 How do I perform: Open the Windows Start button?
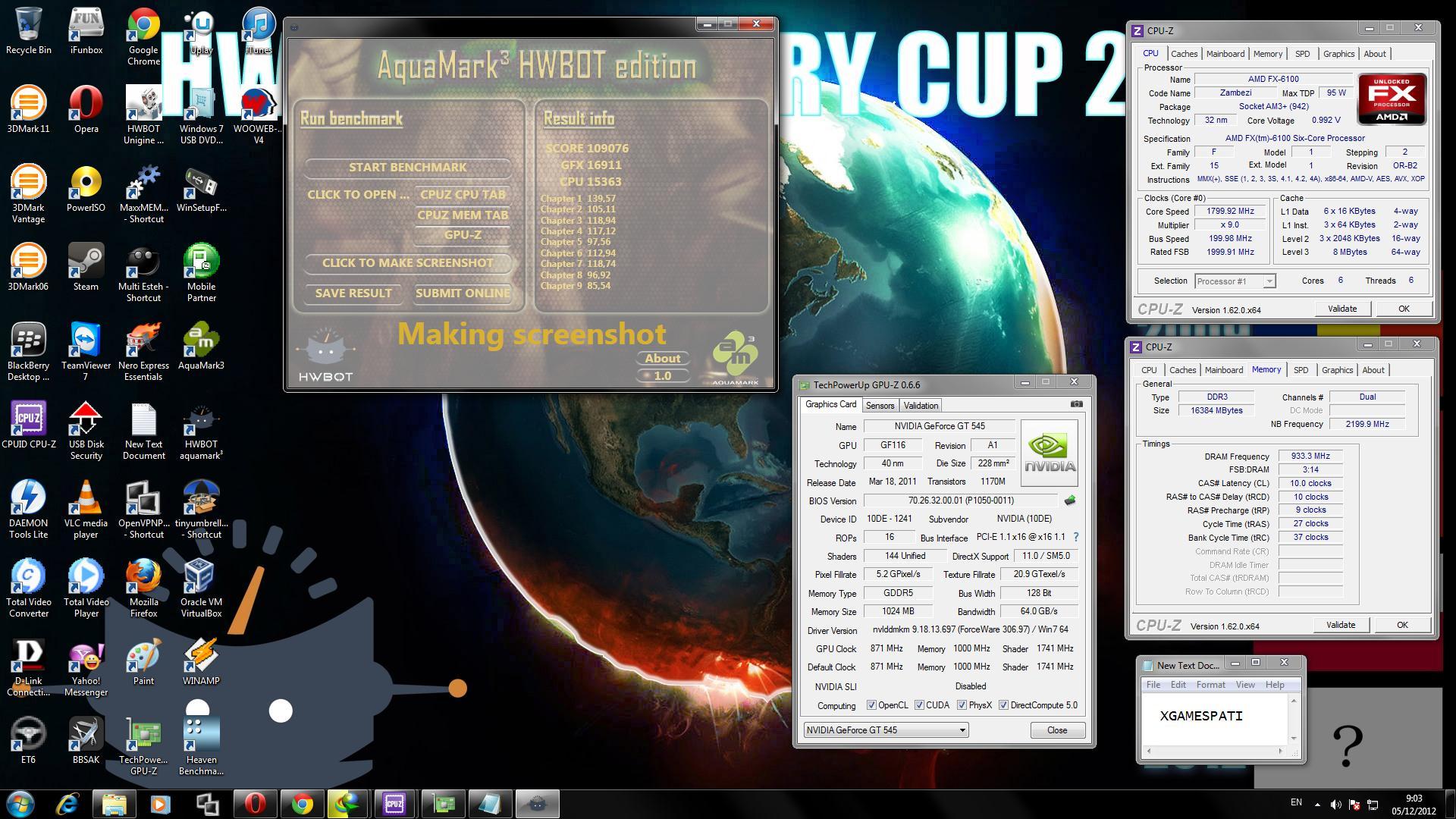pyautogui.click(x=20, y=804)
